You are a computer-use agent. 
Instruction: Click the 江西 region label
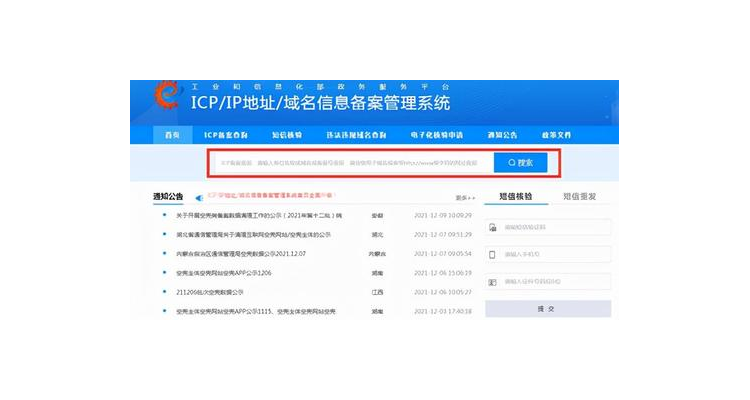click(x=377, y=292)
